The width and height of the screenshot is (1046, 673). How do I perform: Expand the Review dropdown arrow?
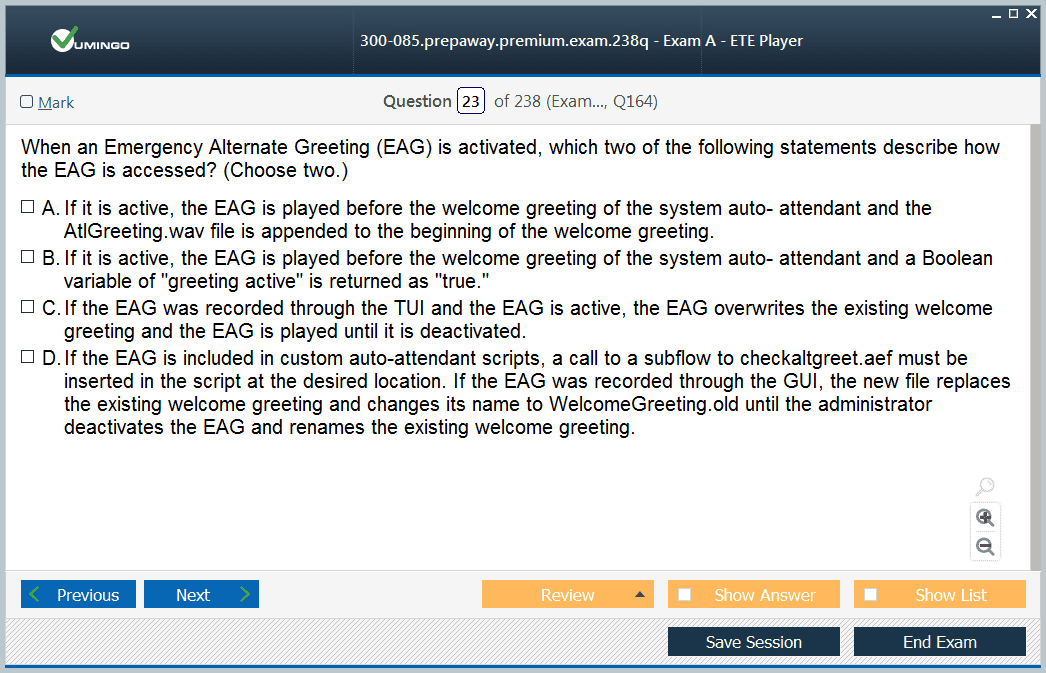640,594
